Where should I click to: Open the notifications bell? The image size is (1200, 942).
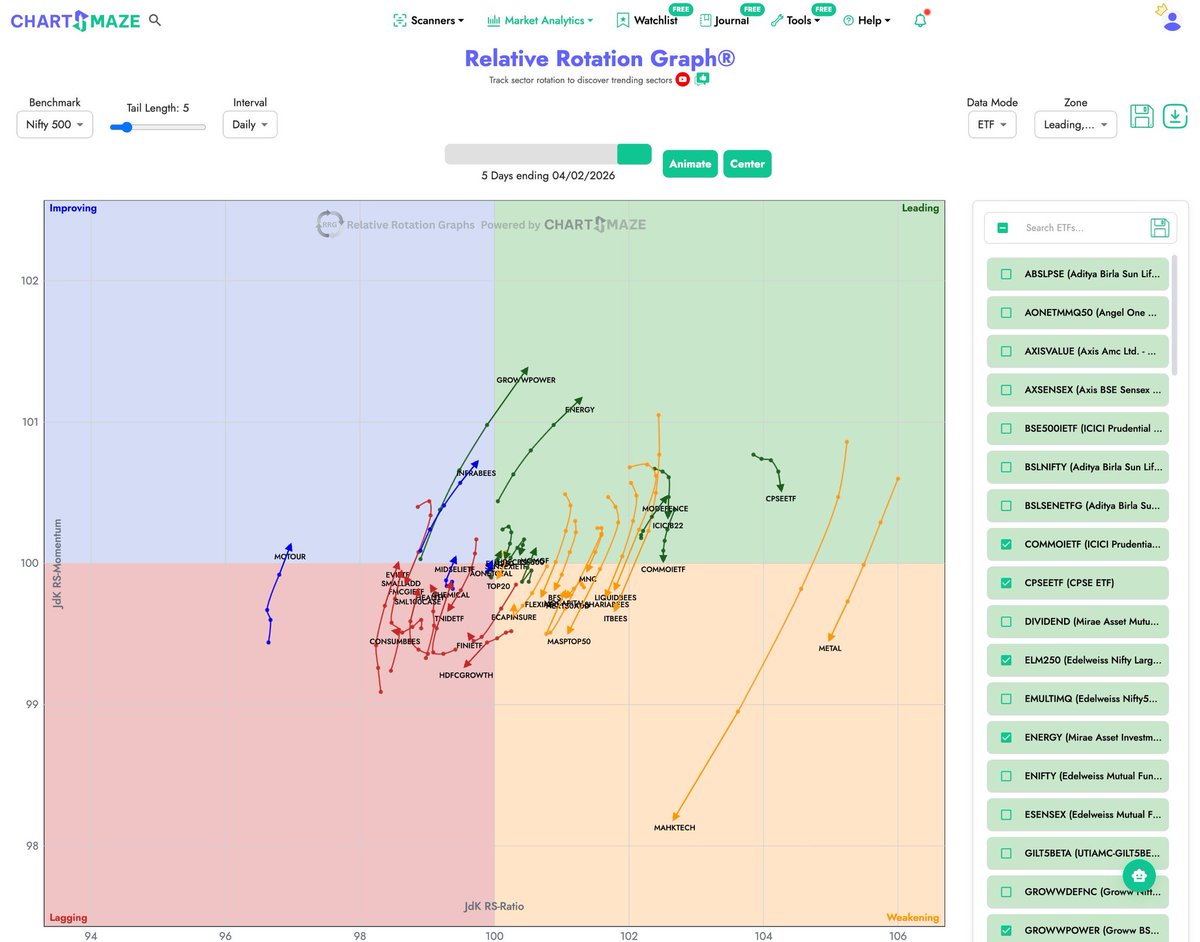click(920, 20)
